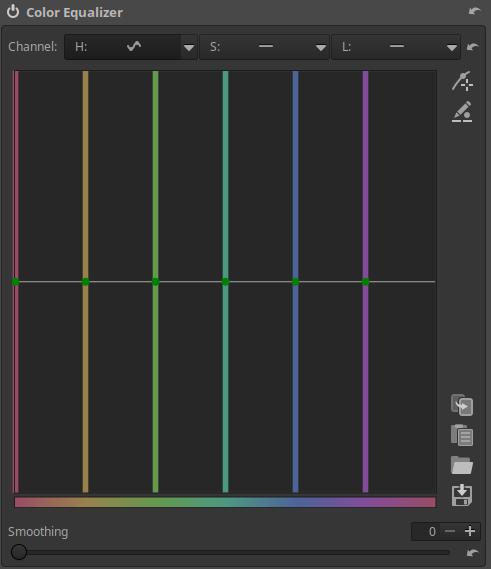Activate the curve pipette add-point tool
This screenshot has height=569, width=491.
click(462, 81)
